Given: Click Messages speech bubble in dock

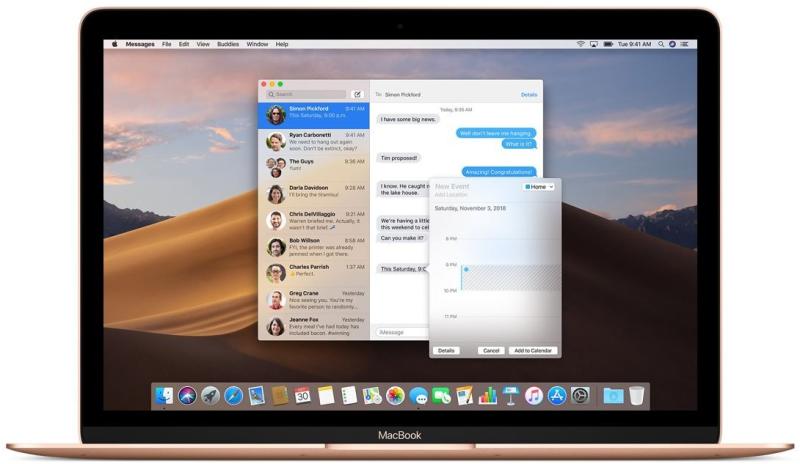Looking at the screenshot, I should (418, 396).
